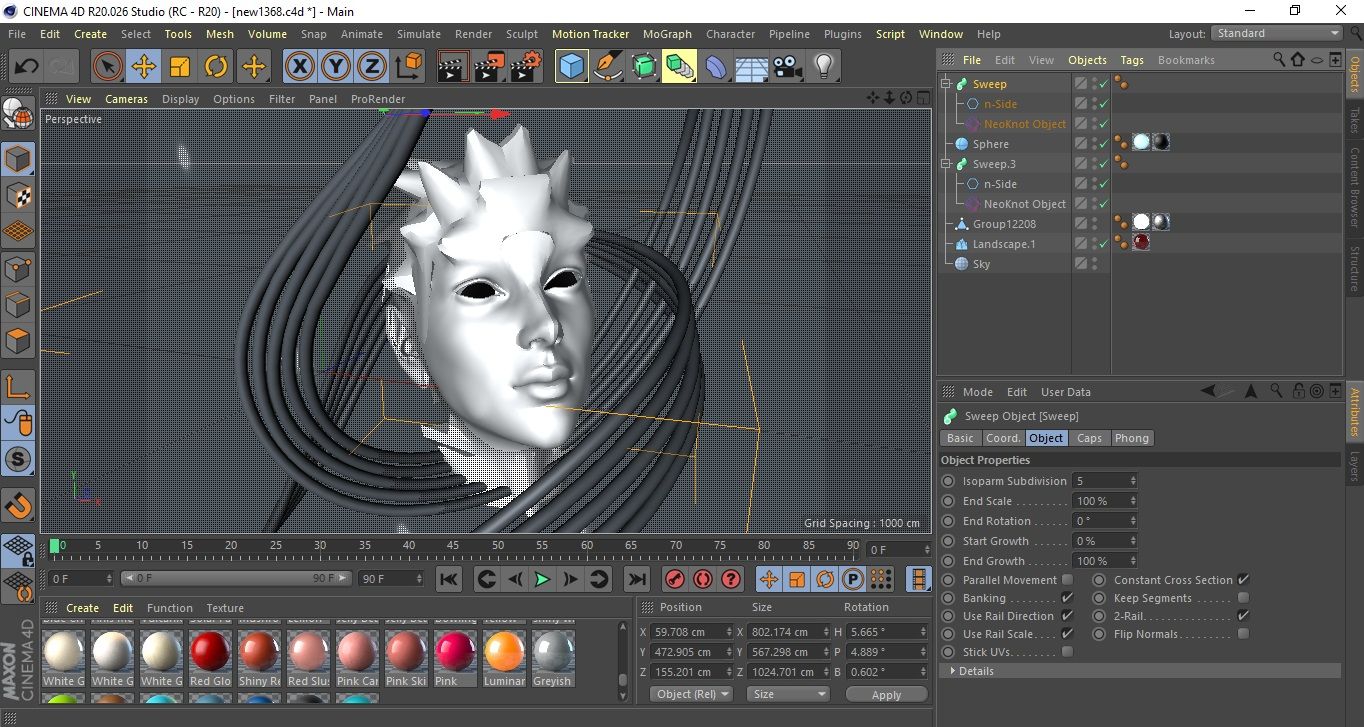Toggle Use Rail Scale checkbox
The width and height of the screenshot is (1364, 727).
[1067, 634]
